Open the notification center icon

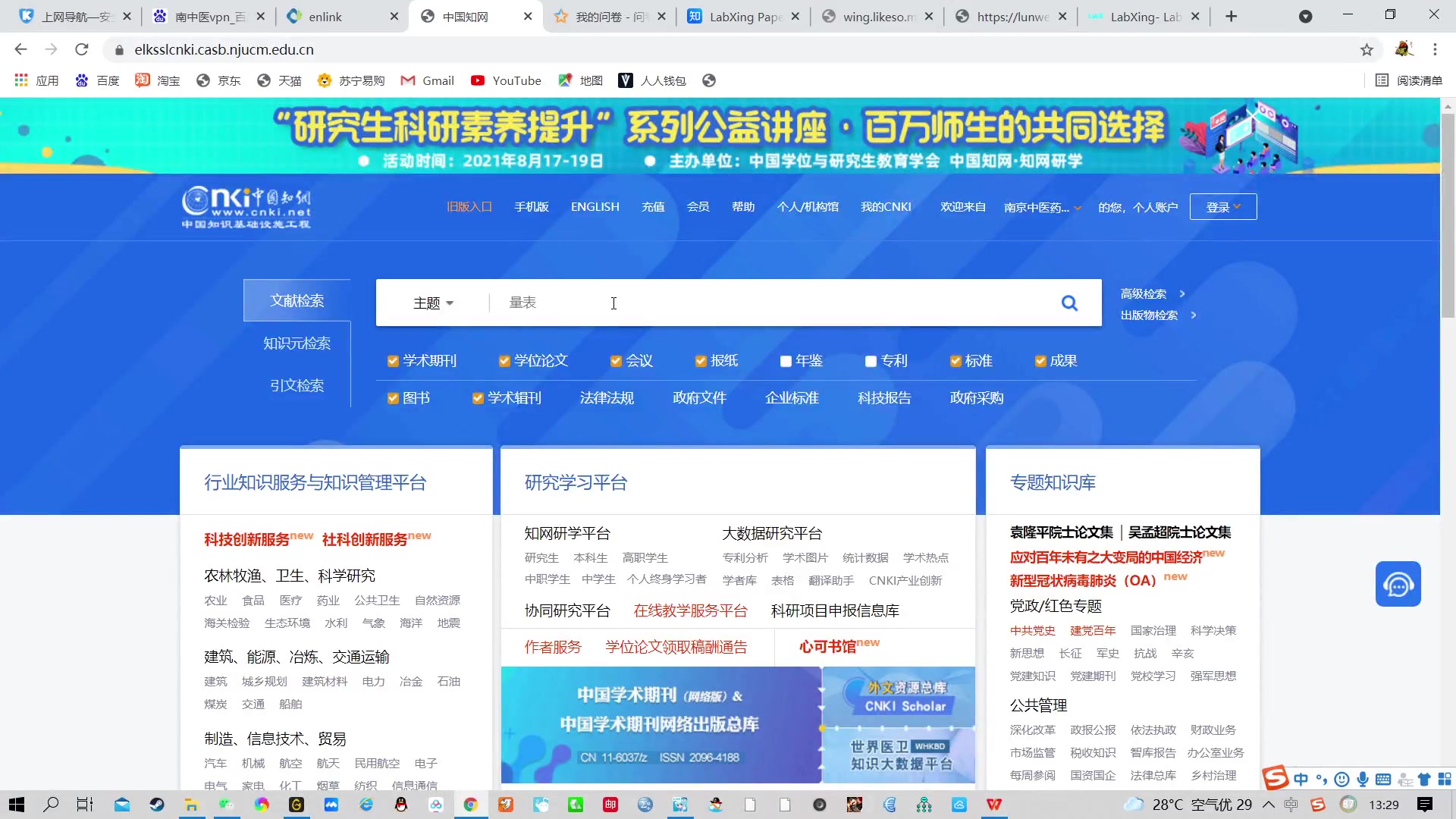point(1425,805)
